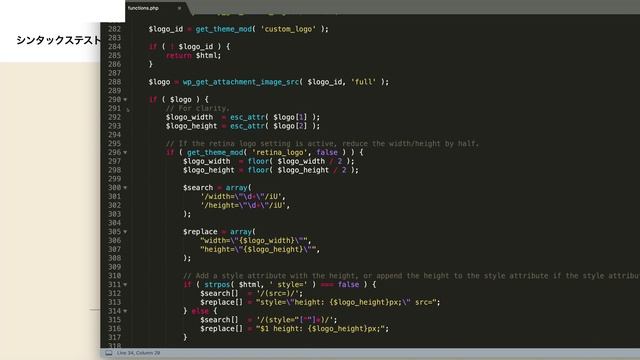Click line number 317 in the gutter
Image resolution: width=640 pixels, height=360 pixels.
(115, 338)
